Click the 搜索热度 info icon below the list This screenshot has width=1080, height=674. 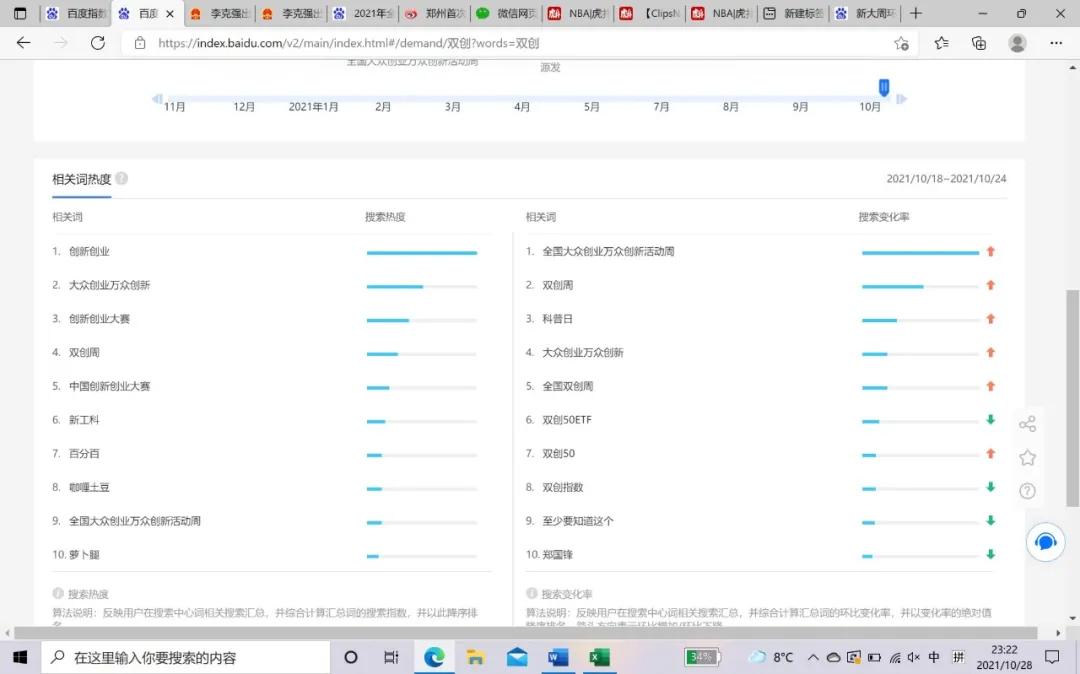pos(58,593)
